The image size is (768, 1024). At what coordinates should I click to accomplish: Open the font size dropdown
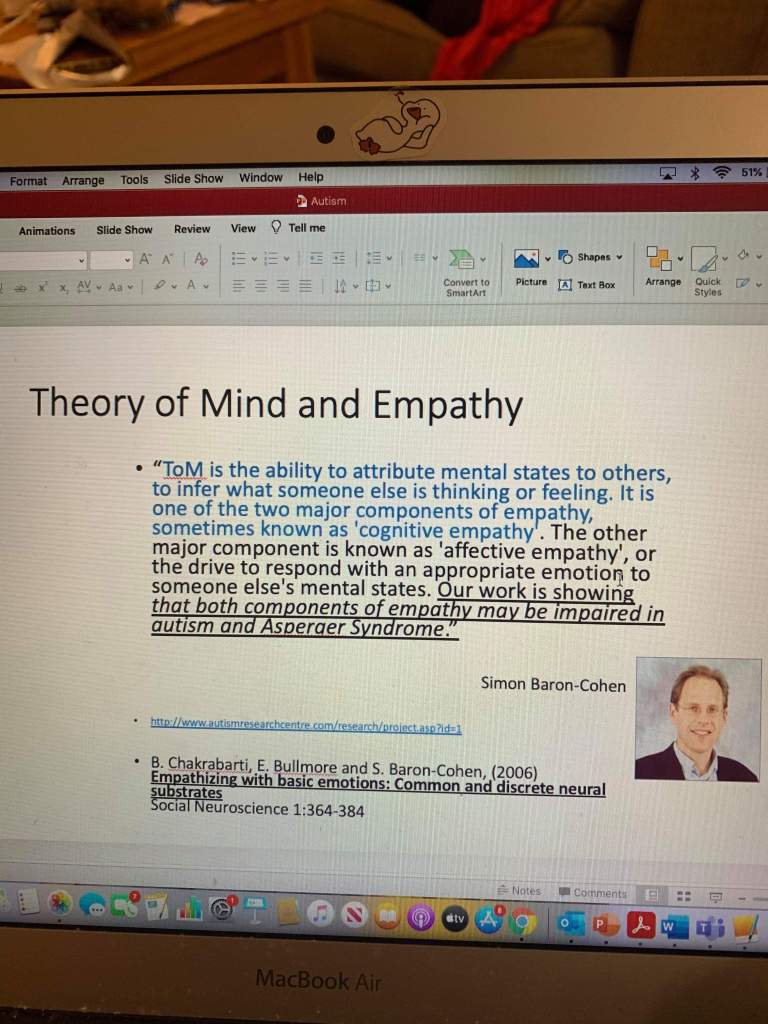coord(127,260)
